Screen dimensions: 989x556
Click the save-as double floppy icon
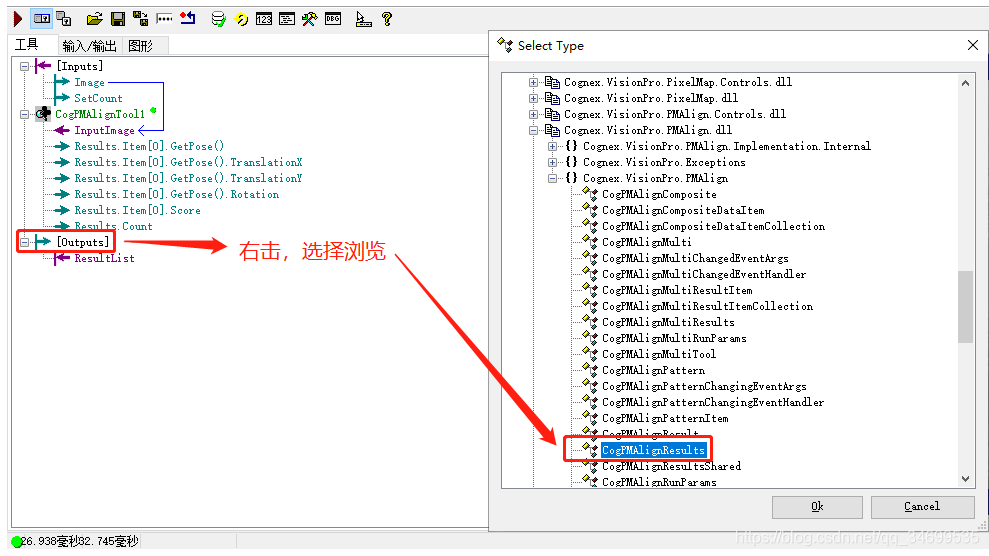point(141,19)
